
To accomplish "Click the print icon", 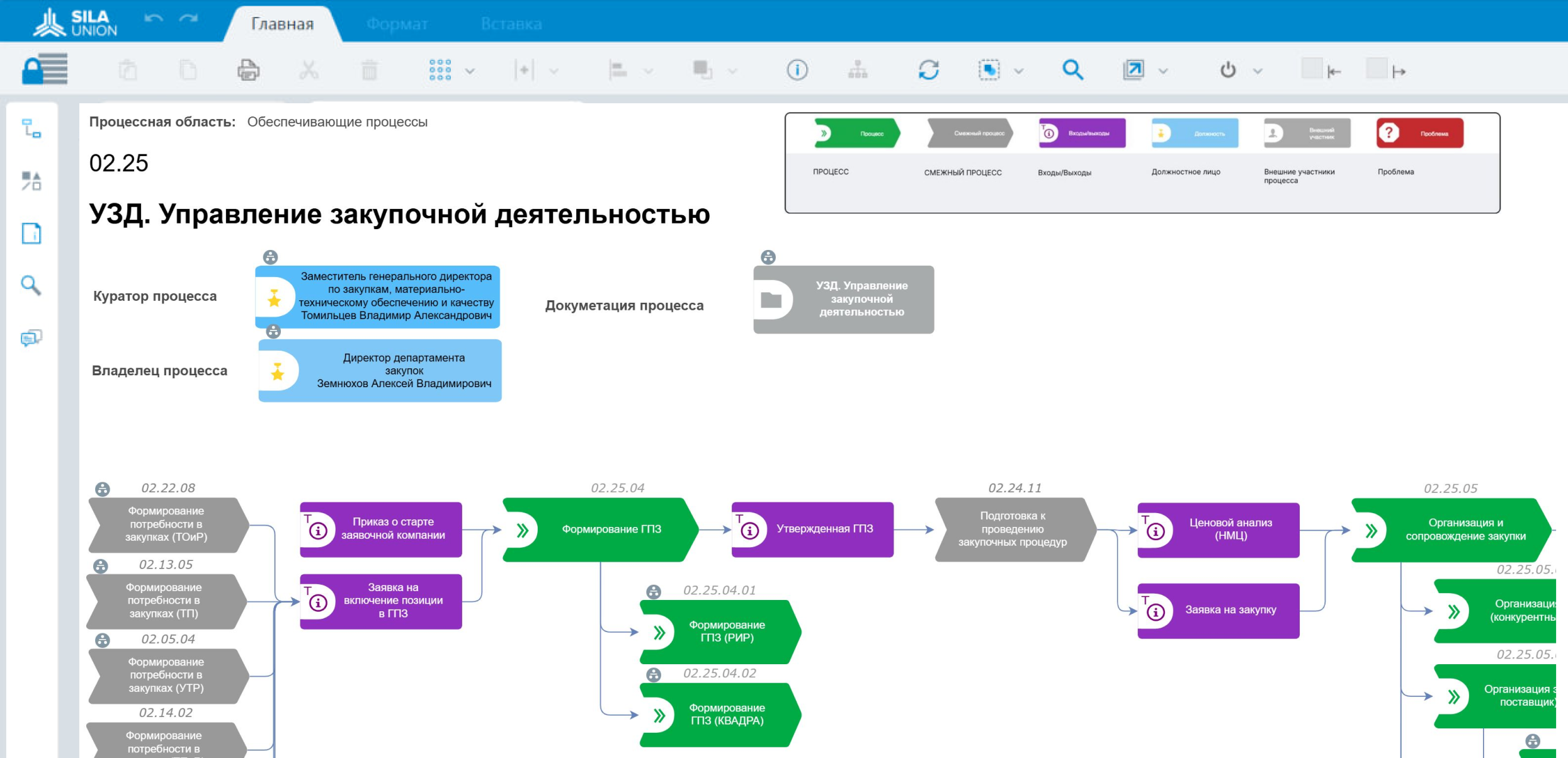I will click(248, 70).
